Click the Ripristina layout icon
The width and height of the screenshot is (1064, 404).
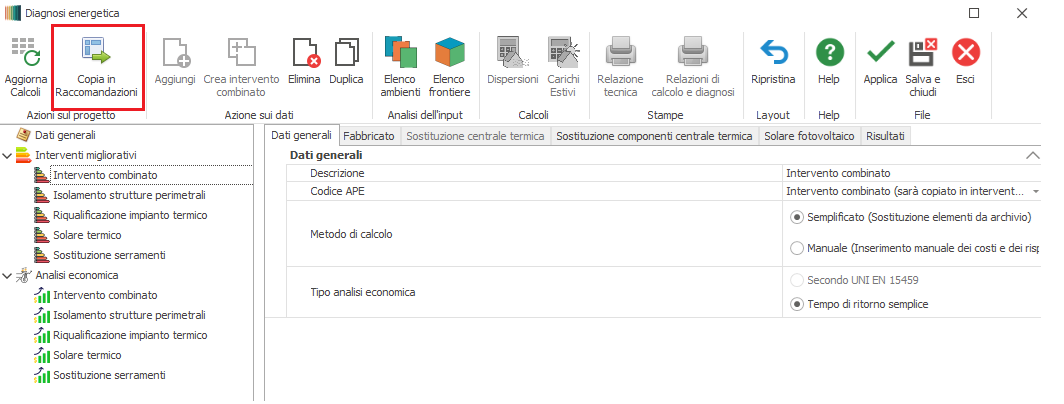(x=773, y=53)
